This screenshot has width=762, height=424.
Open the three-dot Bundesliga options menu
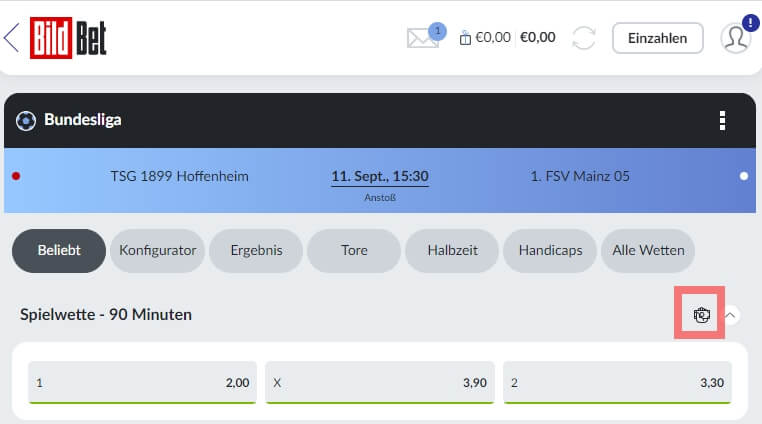[722, 121]
